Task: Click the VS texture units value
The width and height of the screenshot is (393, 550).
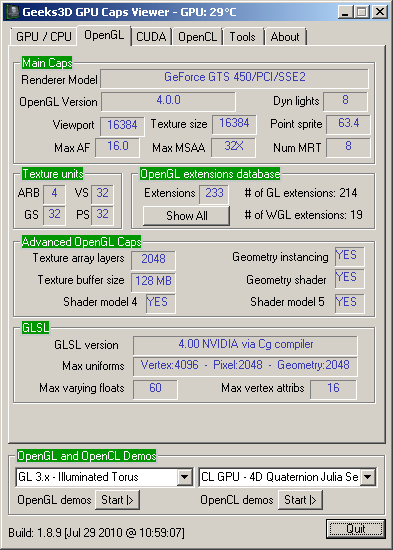Action: [102, 194]
